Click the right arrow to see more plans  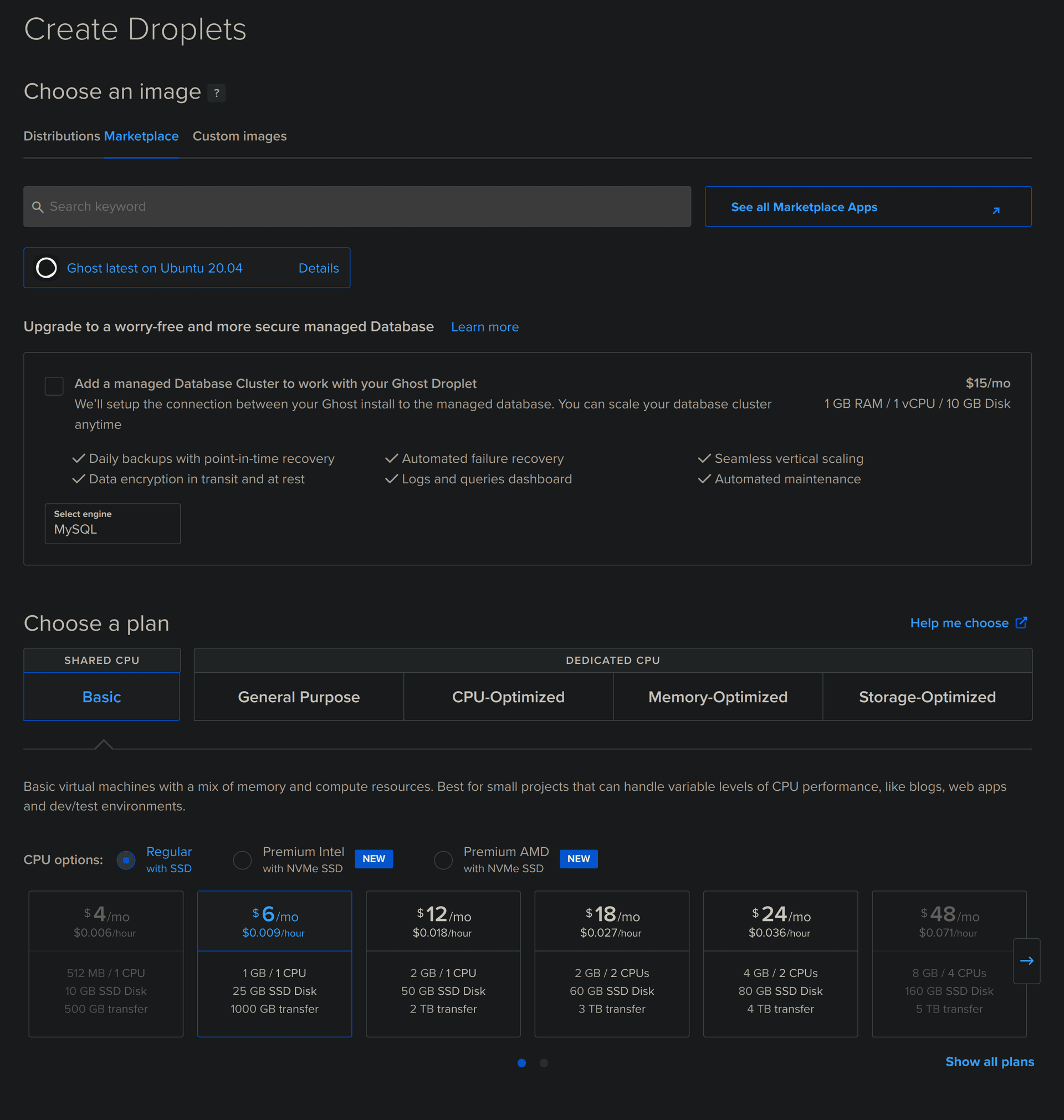tap(1026, 960)
